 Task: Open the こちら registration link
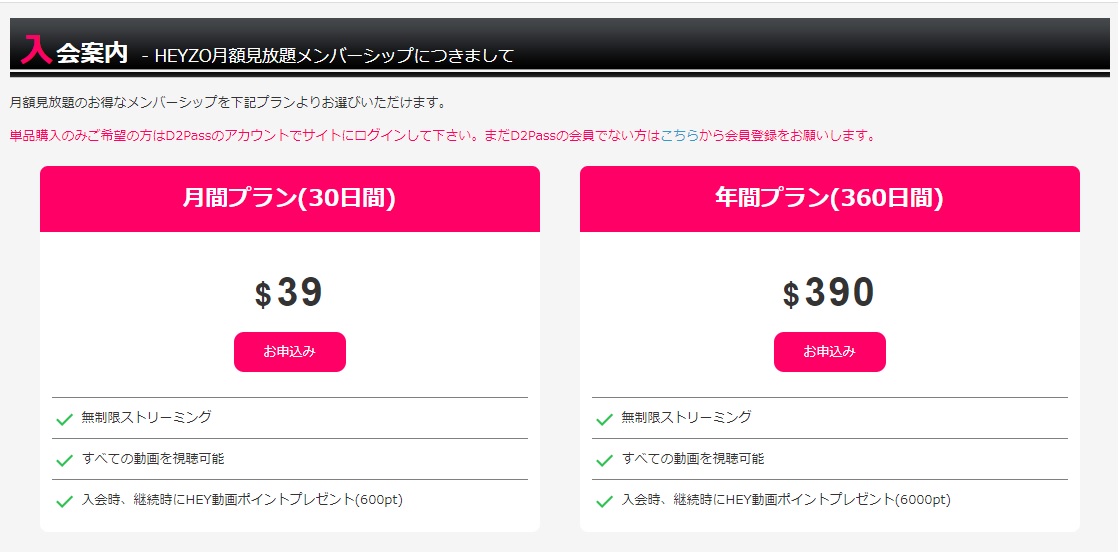679,136
